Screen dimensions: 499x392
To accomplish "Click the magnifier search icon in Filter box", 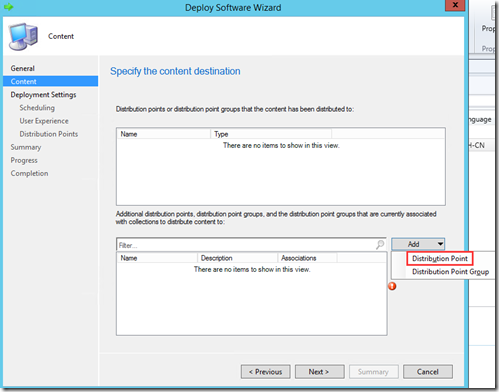I will point(380,245).
